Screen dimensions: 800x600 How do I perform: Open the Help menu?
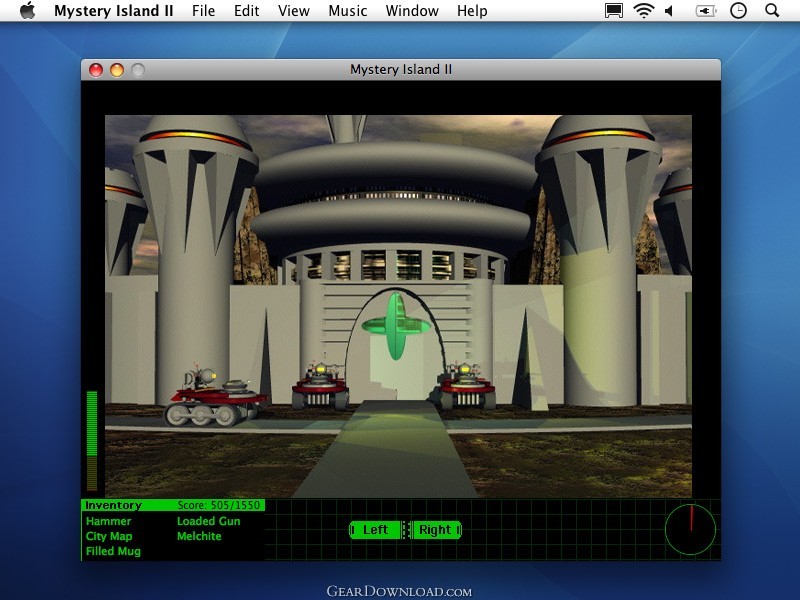(x=472, y=11)
